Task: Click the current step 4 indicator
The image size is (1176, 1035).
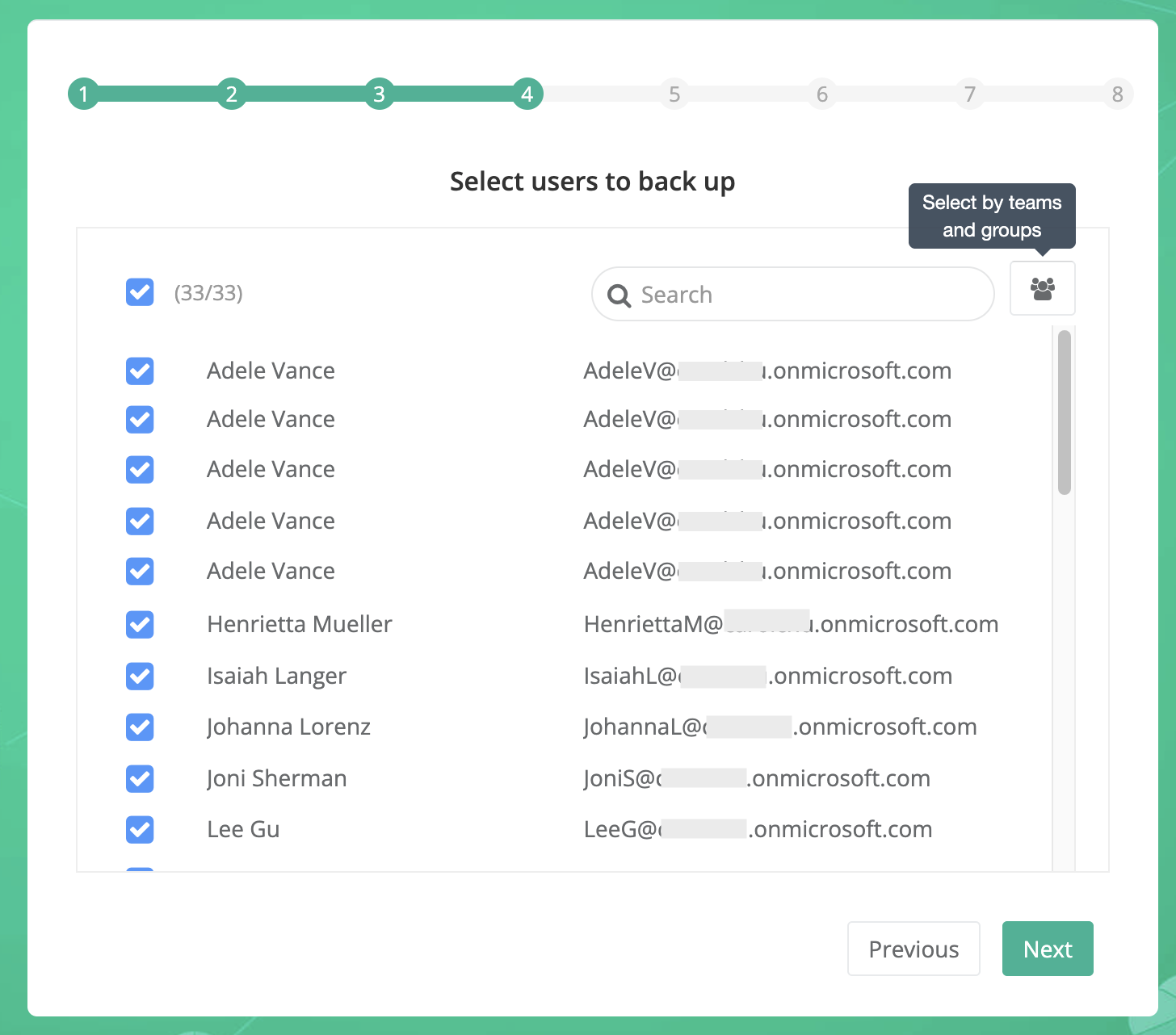Action: pyautogui.click(x=527, y=94)
